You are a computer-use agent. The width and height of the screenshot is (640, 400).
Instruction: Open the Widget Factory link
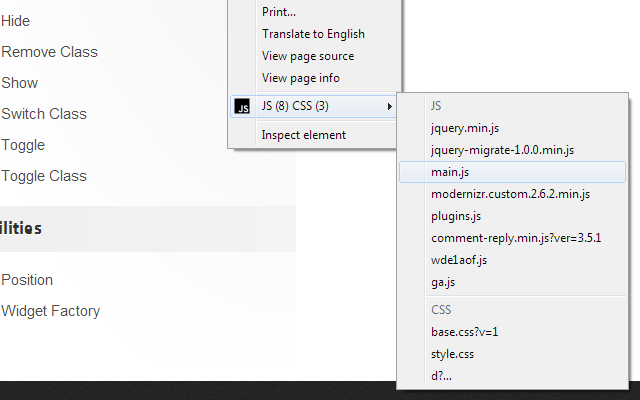point(50,311)
